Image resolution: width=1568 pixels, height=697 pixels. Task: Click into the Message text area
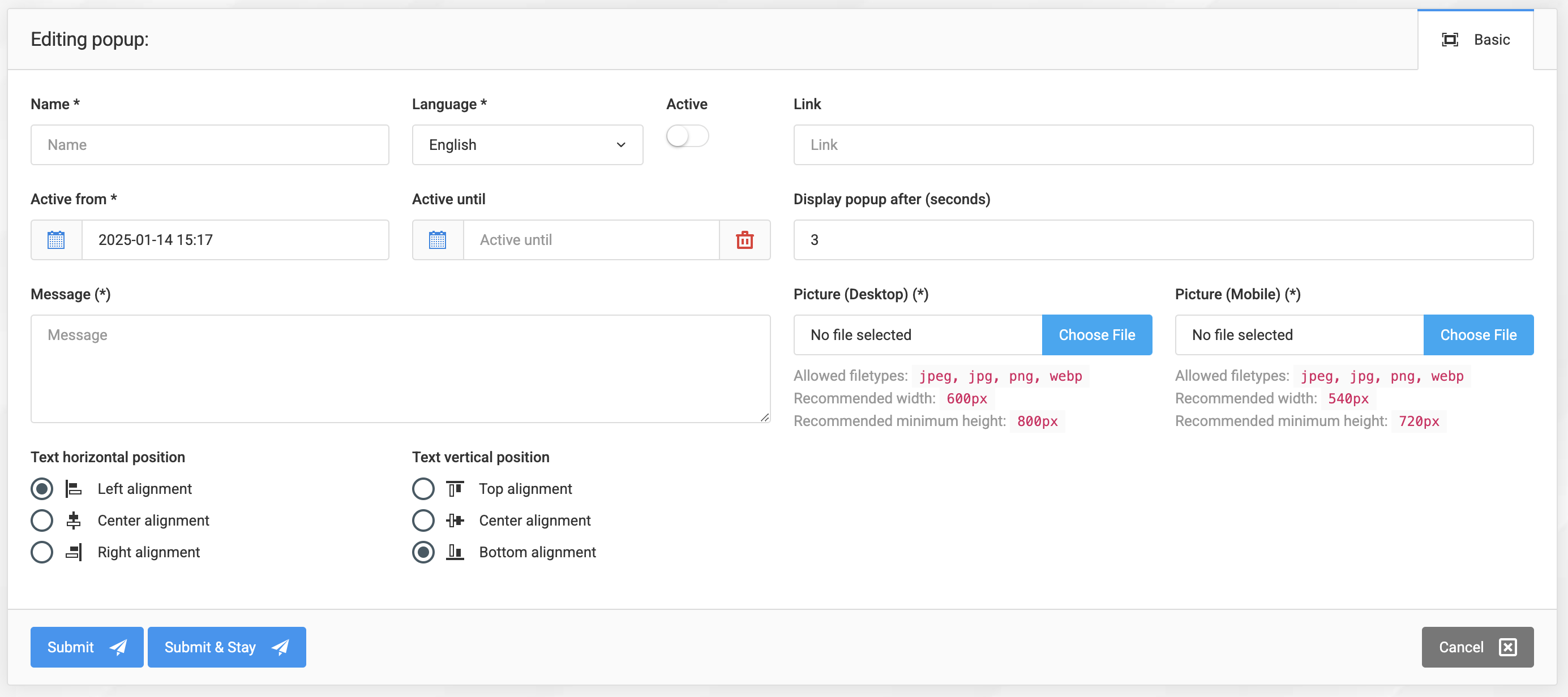[400, 368]
